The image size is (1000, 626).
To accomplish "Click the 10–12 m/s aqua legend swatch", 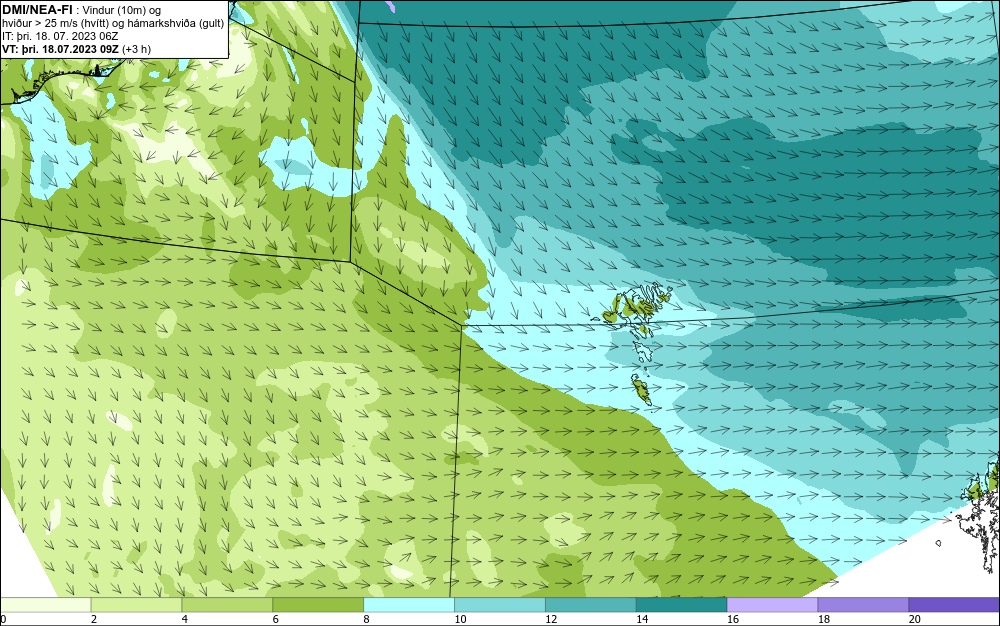I will [x=500, y=605].
